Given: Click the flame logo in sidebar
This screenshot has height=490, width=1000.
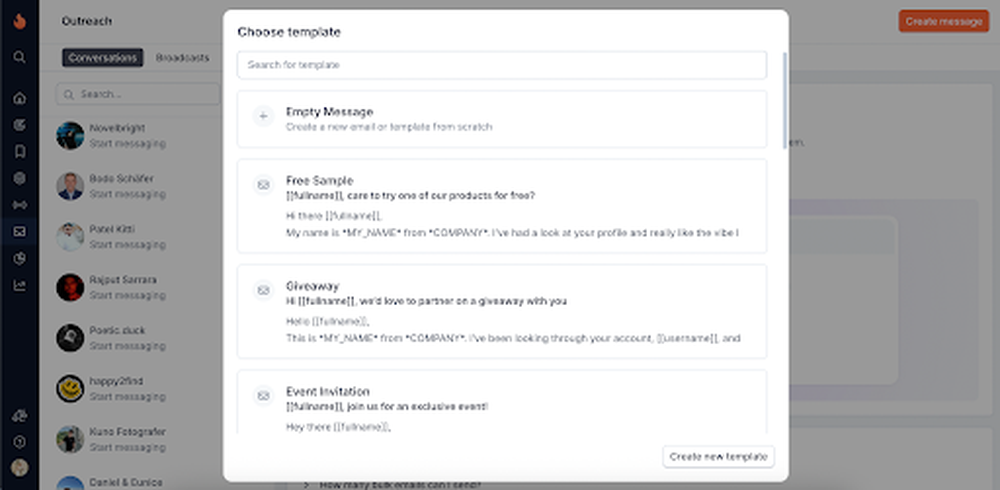Looking at the screenshot, I should [x=19, y=21].
